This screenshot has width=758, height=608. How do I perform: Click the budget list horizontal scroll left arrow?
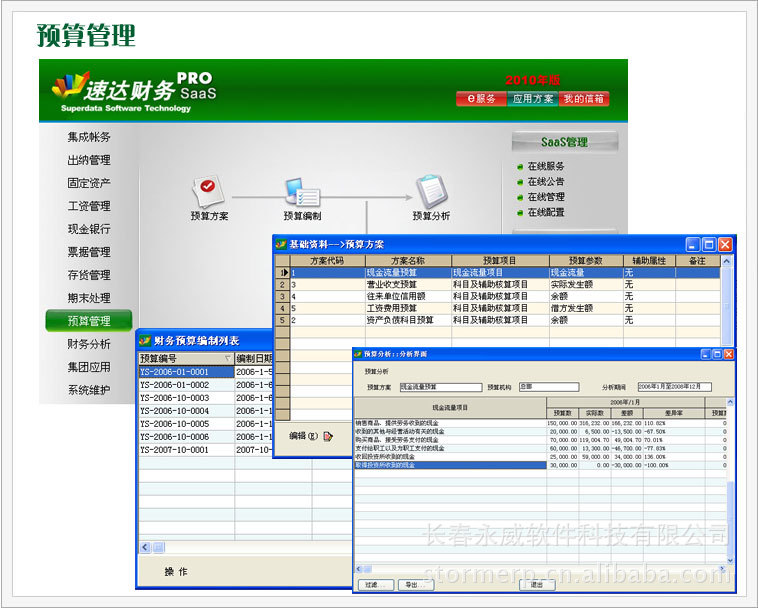tap(145, 548)
